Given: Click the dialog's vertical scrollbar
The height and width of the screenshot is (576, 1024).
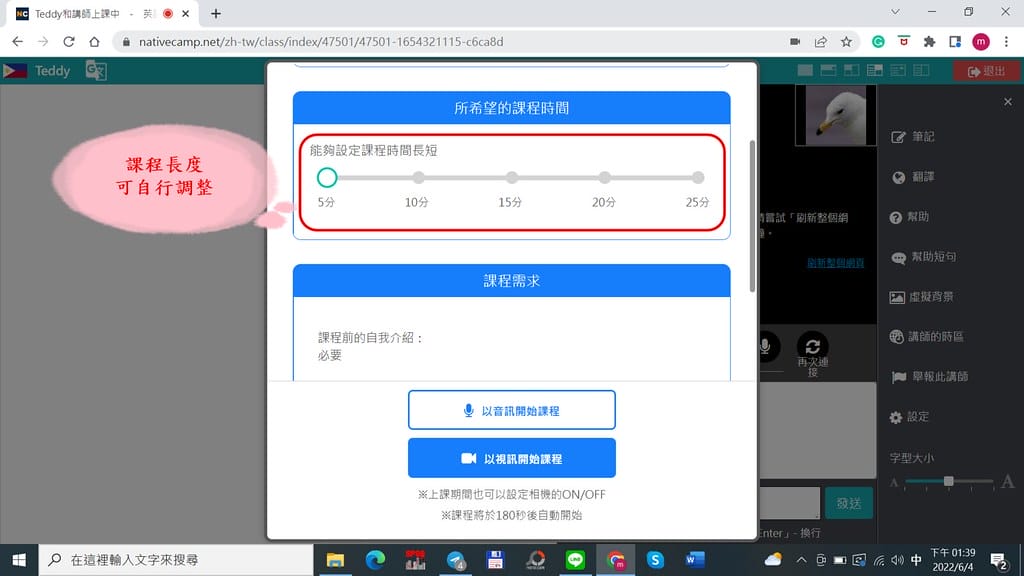Looking at the screenshot, I should [x=752, y=216].
